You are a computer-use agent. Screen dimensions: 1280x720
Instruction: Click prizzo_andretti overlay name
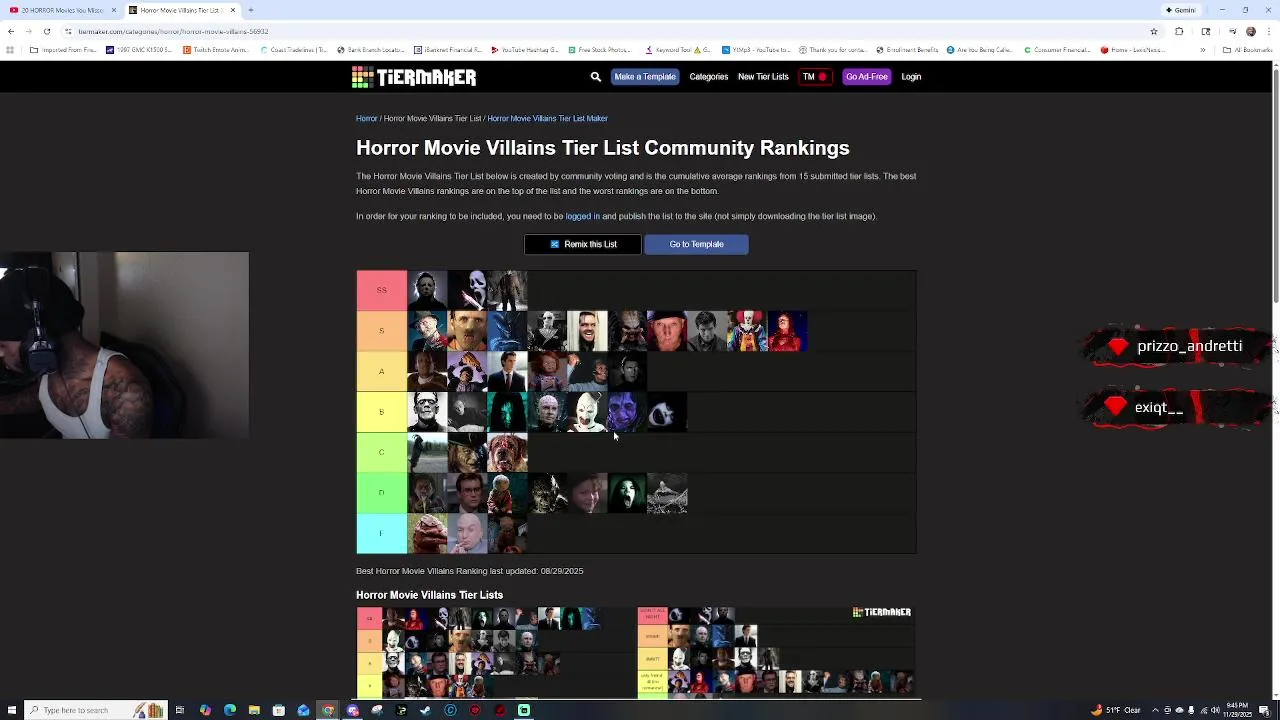point(1189,346)
